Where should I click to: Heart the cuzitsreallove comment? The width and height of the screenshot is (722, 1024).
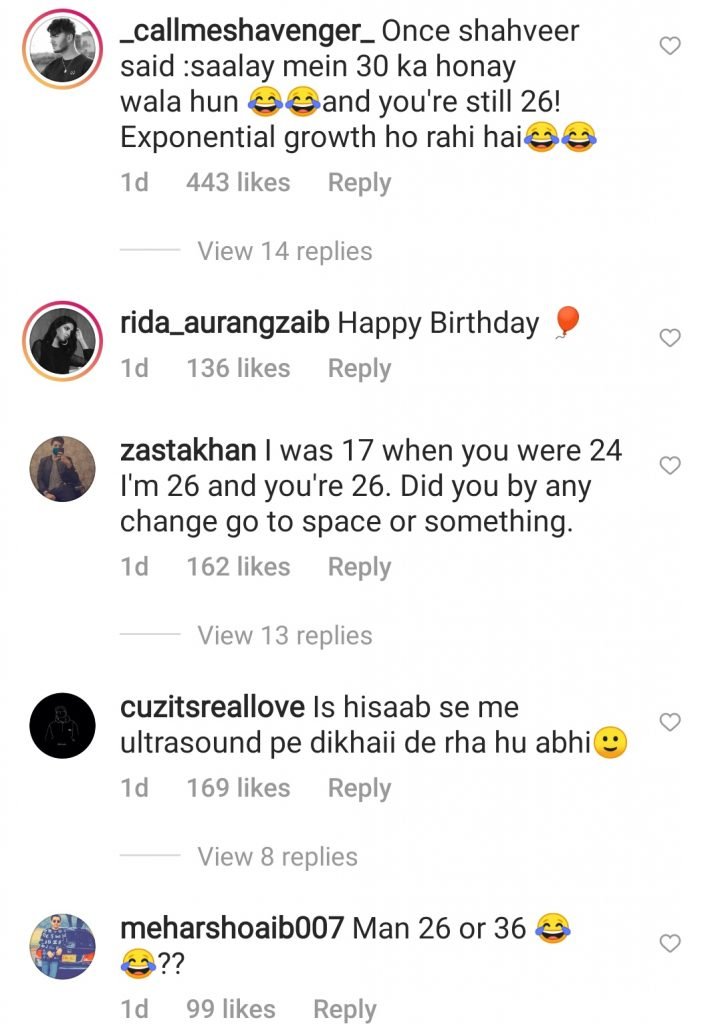pyautogui.click(x=671, y=721)
